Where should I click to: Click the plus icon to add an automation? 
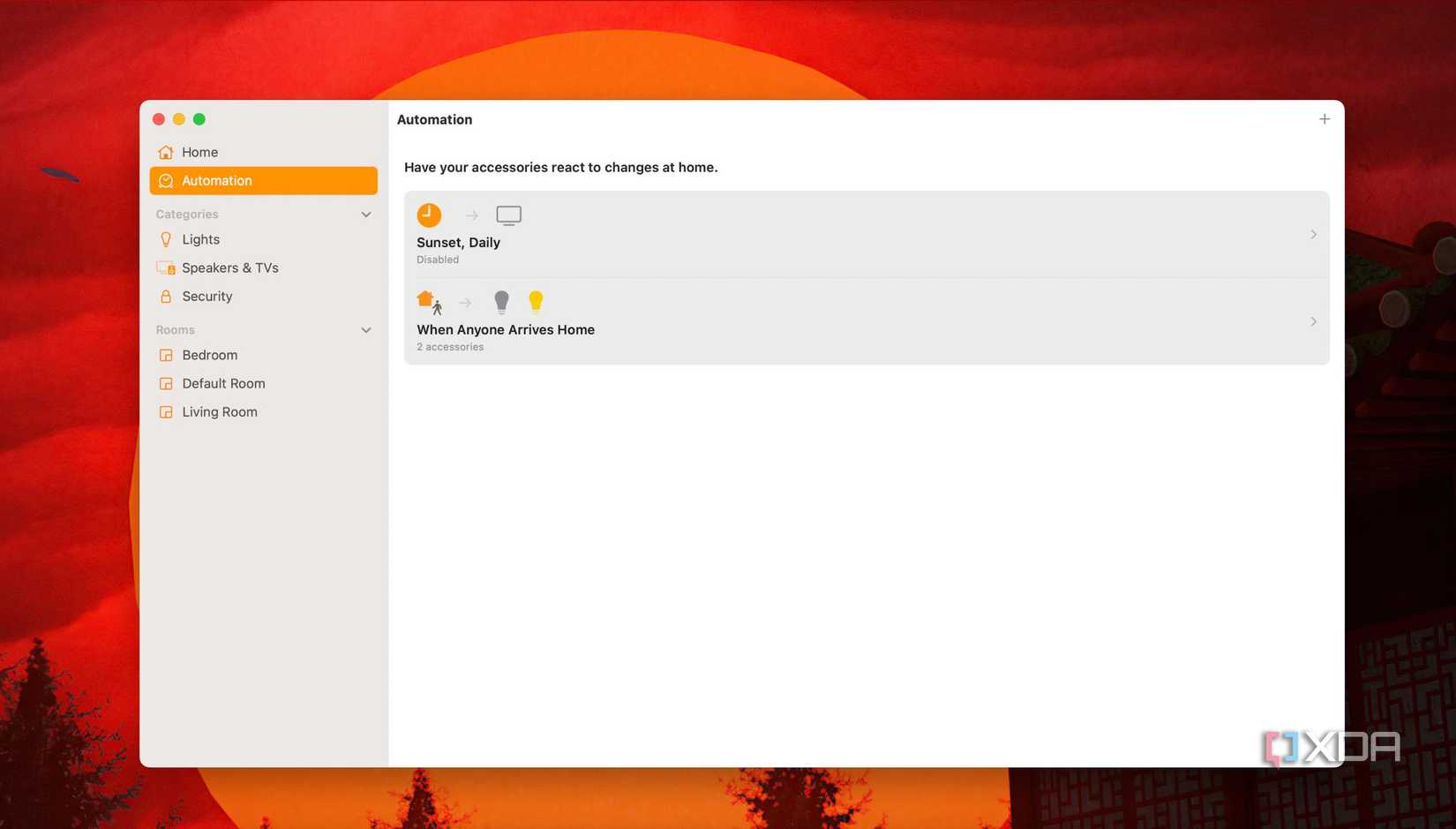click(x=1324, y=119)
